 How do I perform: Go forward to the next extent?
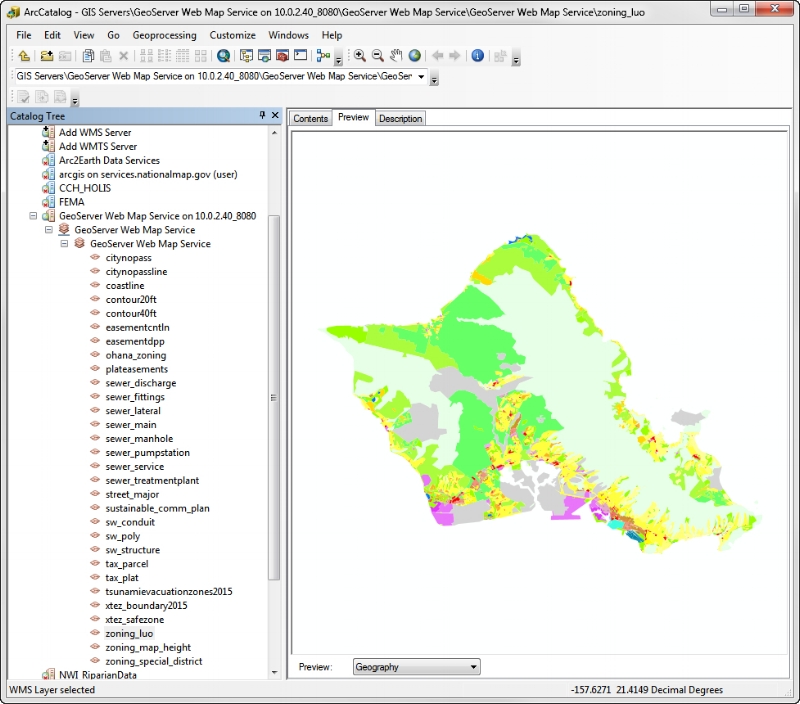click(x=455, y=56)
